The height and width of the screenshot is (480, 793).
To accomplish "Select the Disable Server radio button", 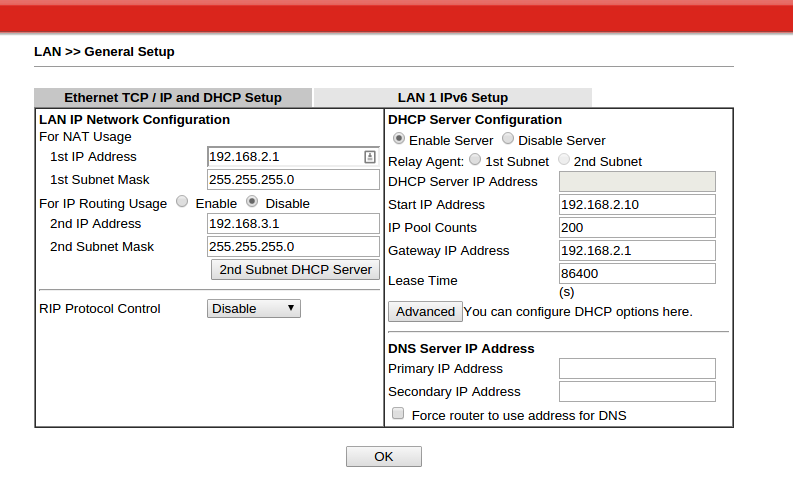I will tap(508, 138).
